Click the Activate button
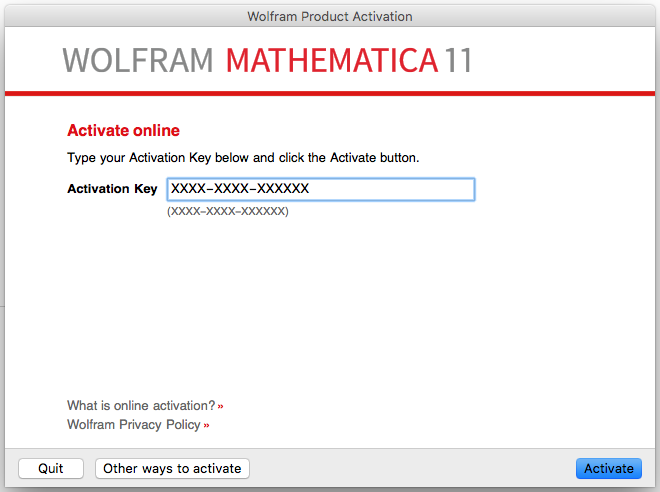660x492 pixels. pos(609,468)
